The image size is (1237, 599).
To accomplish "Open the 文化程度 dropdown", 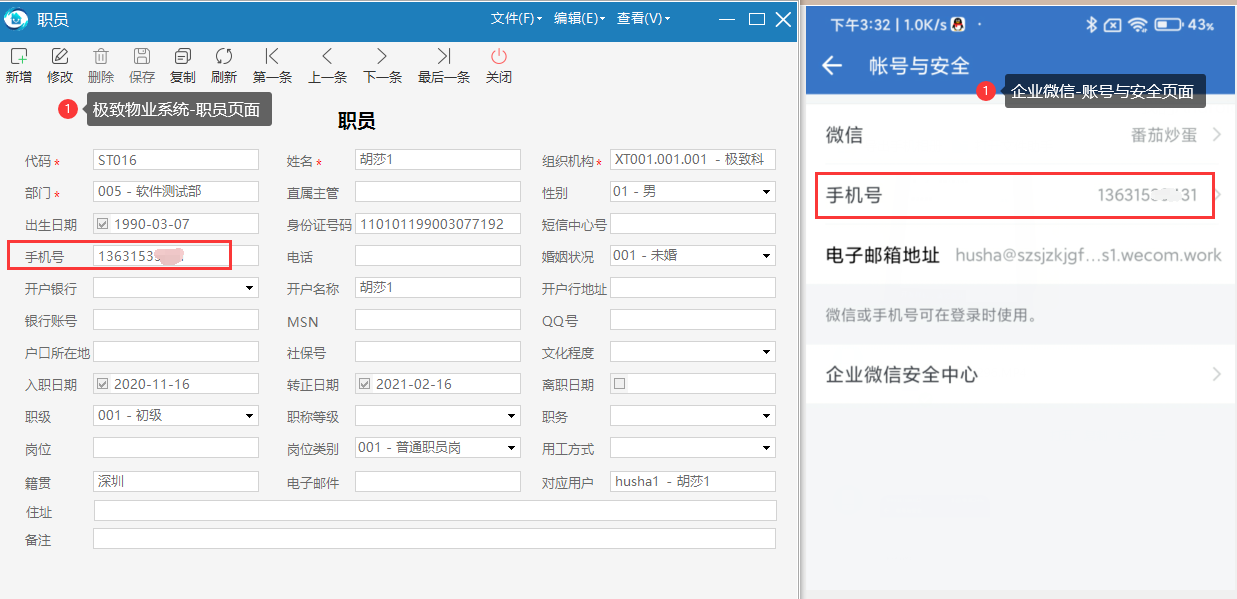I will 767,352.
